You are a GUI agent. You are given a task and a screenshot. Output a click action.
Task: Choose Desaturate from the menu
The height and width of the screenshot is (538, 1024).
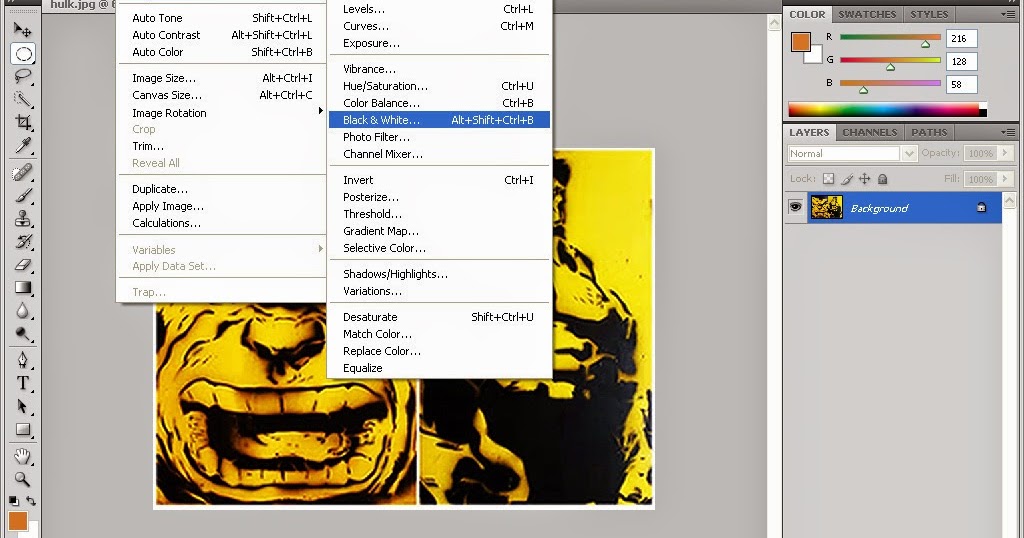(439, 317)
